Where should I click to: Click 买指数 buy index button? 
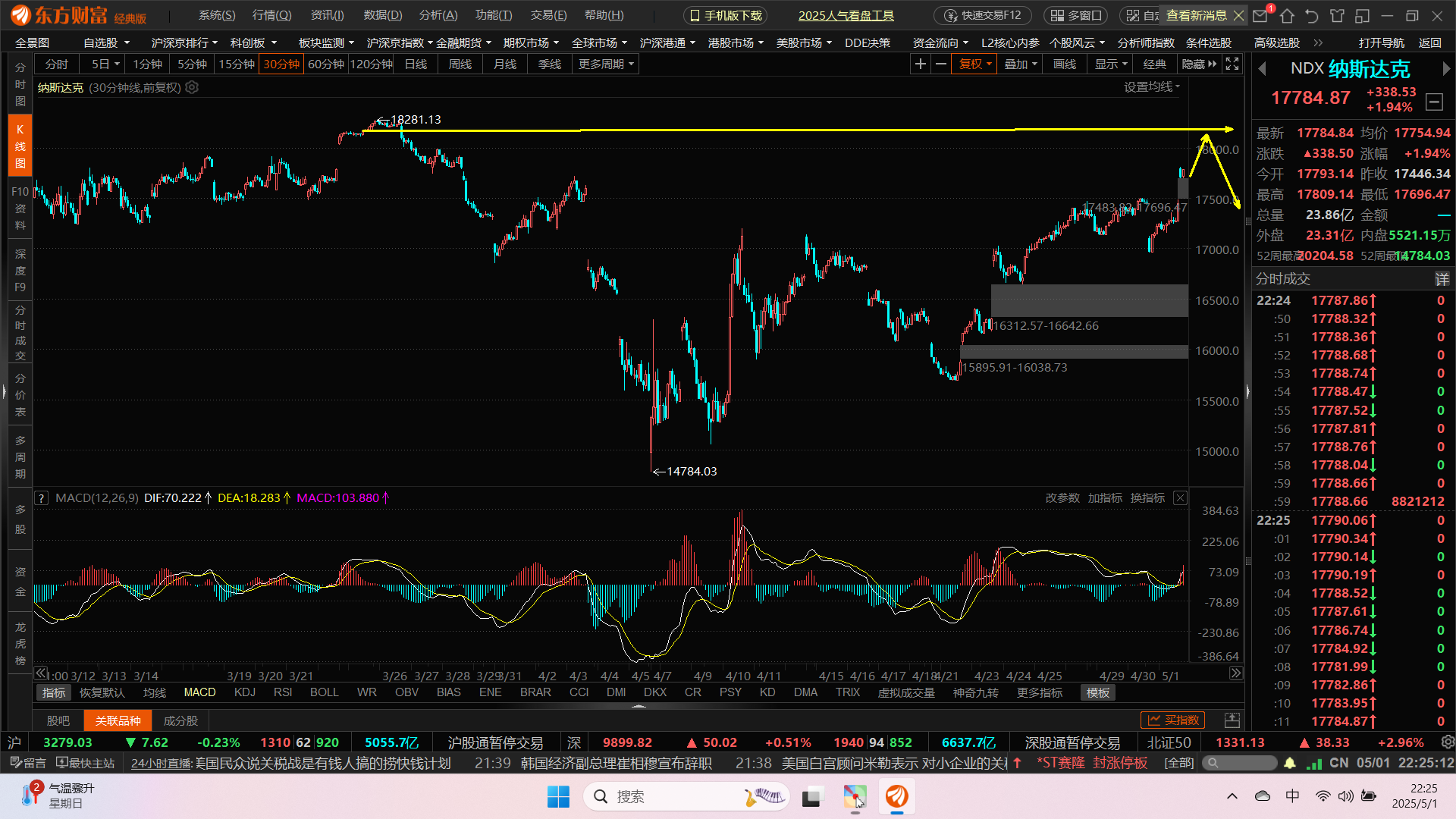(1173, 720)
